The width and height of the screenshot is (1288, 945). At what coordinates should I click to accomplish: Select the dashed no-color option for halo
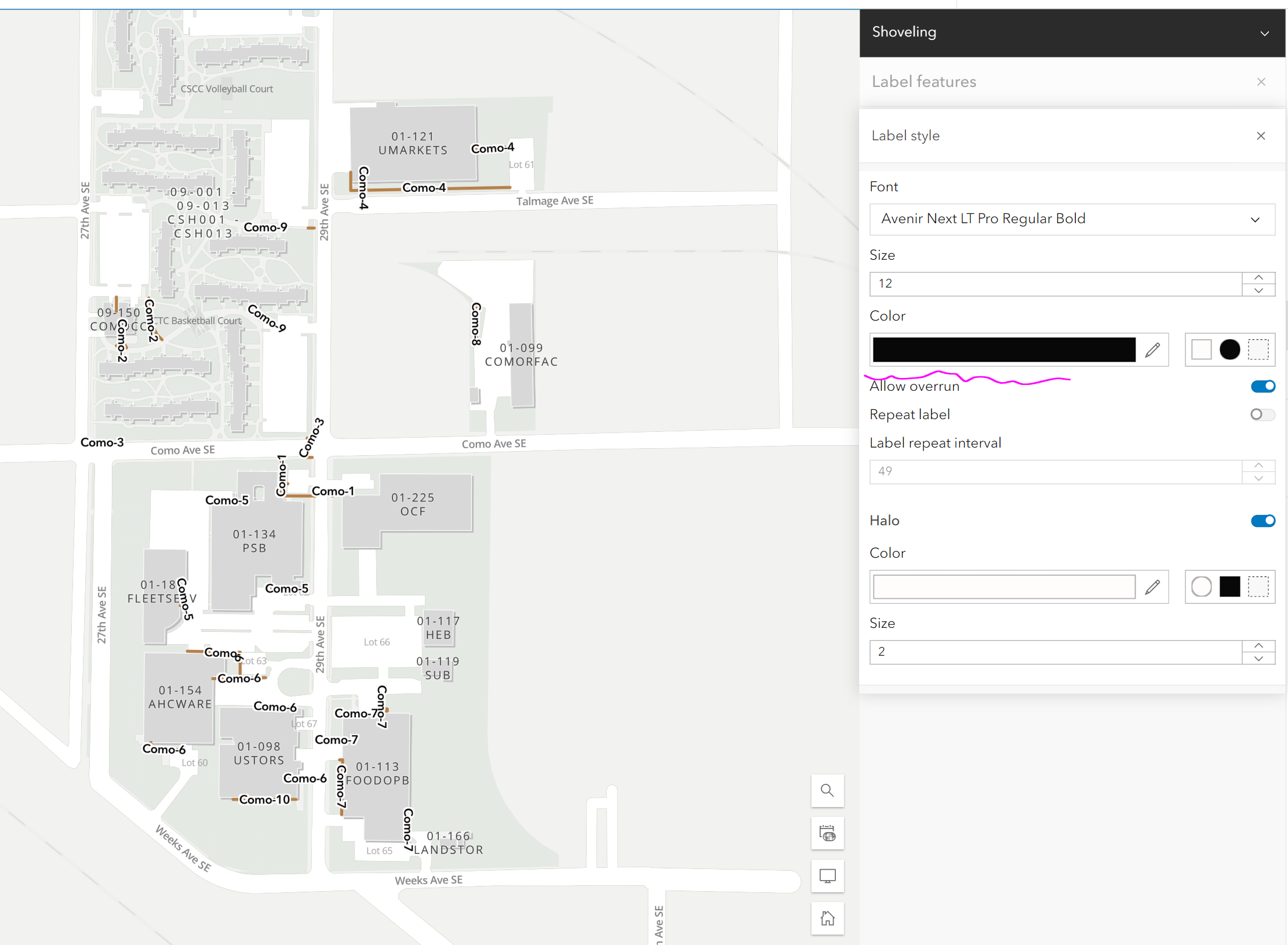coord(1258,587)
